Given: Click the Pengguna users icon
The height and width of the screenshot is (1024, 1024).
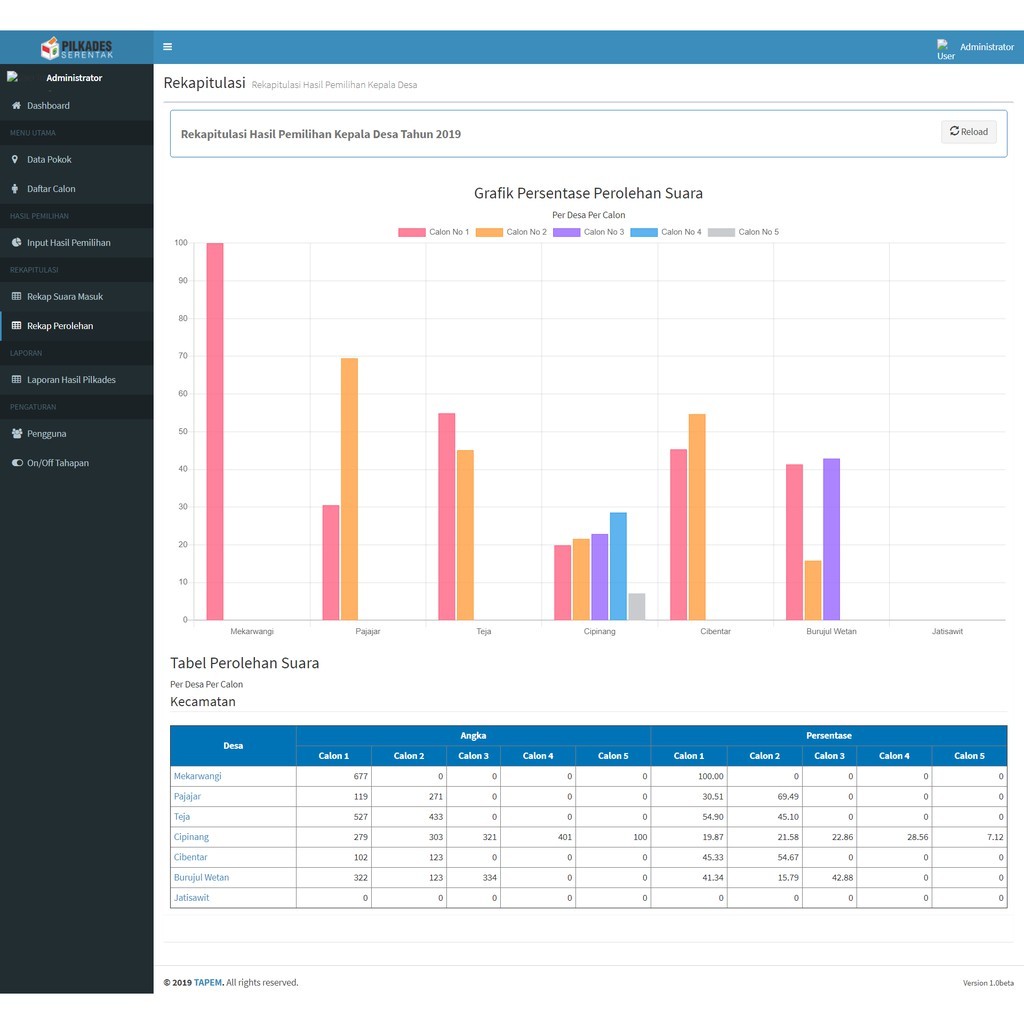Looking at the screenshot, I should click(x=17, y=434).
